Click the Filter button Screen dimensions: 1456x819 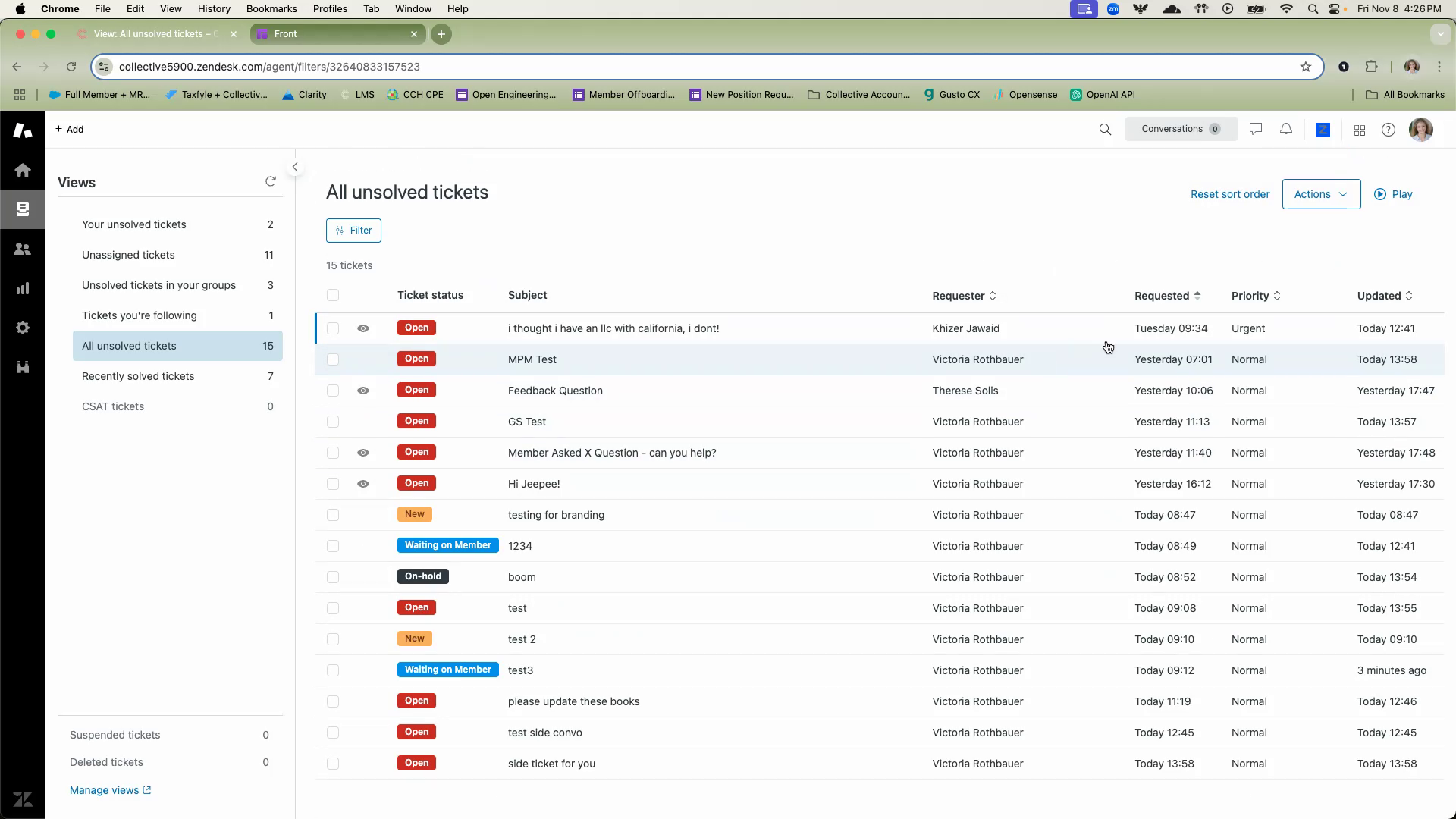pyautogui.click(x=353, y=231)
